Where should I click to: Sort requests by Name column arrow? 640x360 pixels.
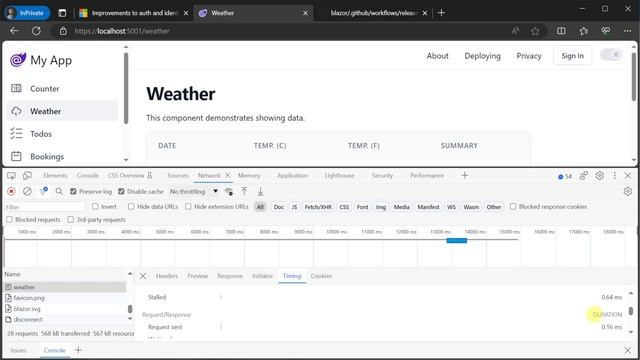[x=130, y=274]
